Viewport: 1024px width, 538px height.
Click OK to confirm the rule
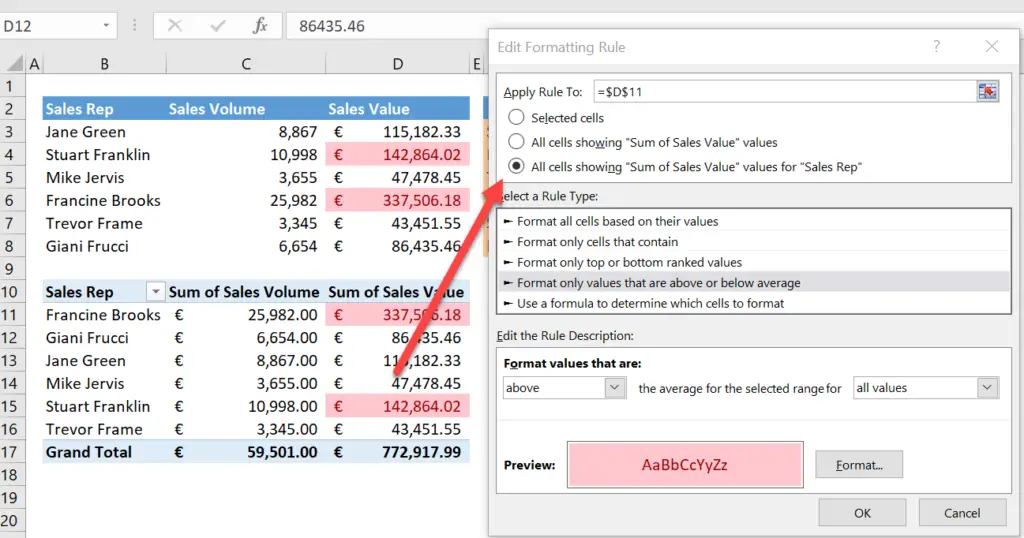(862, 513)
